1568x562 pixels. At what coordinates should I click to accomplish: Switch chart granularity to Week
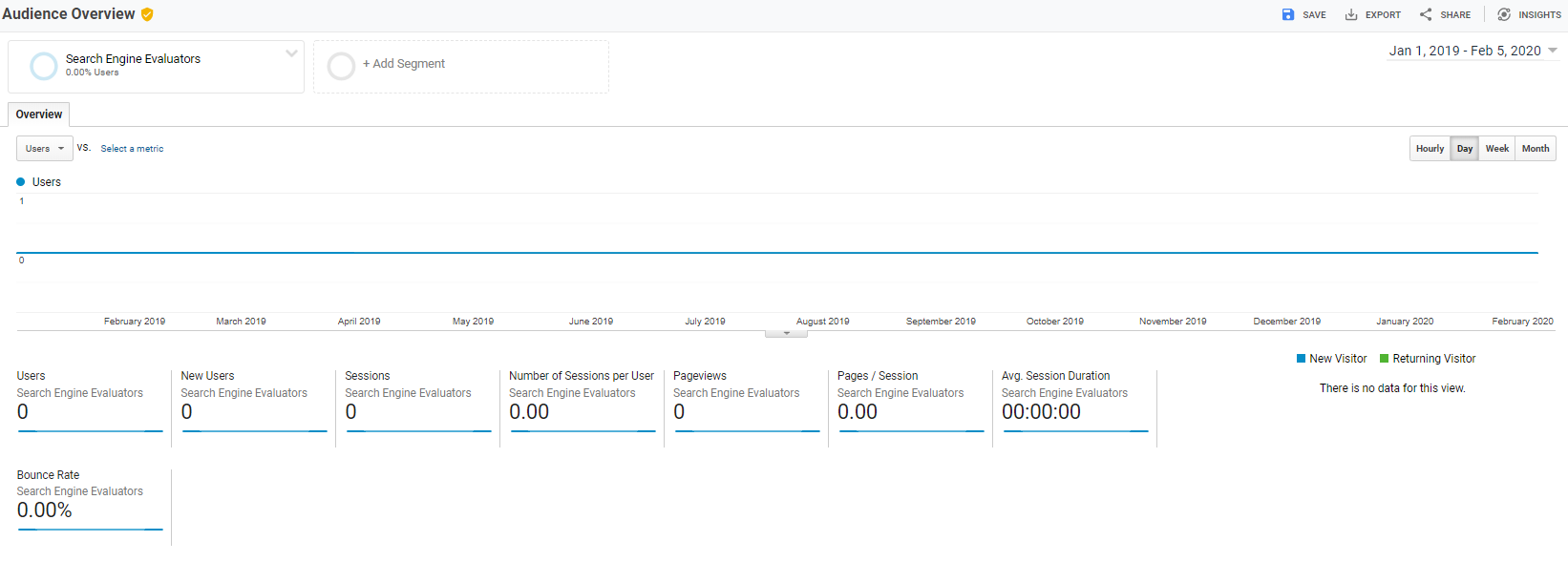coord(1496,149)
